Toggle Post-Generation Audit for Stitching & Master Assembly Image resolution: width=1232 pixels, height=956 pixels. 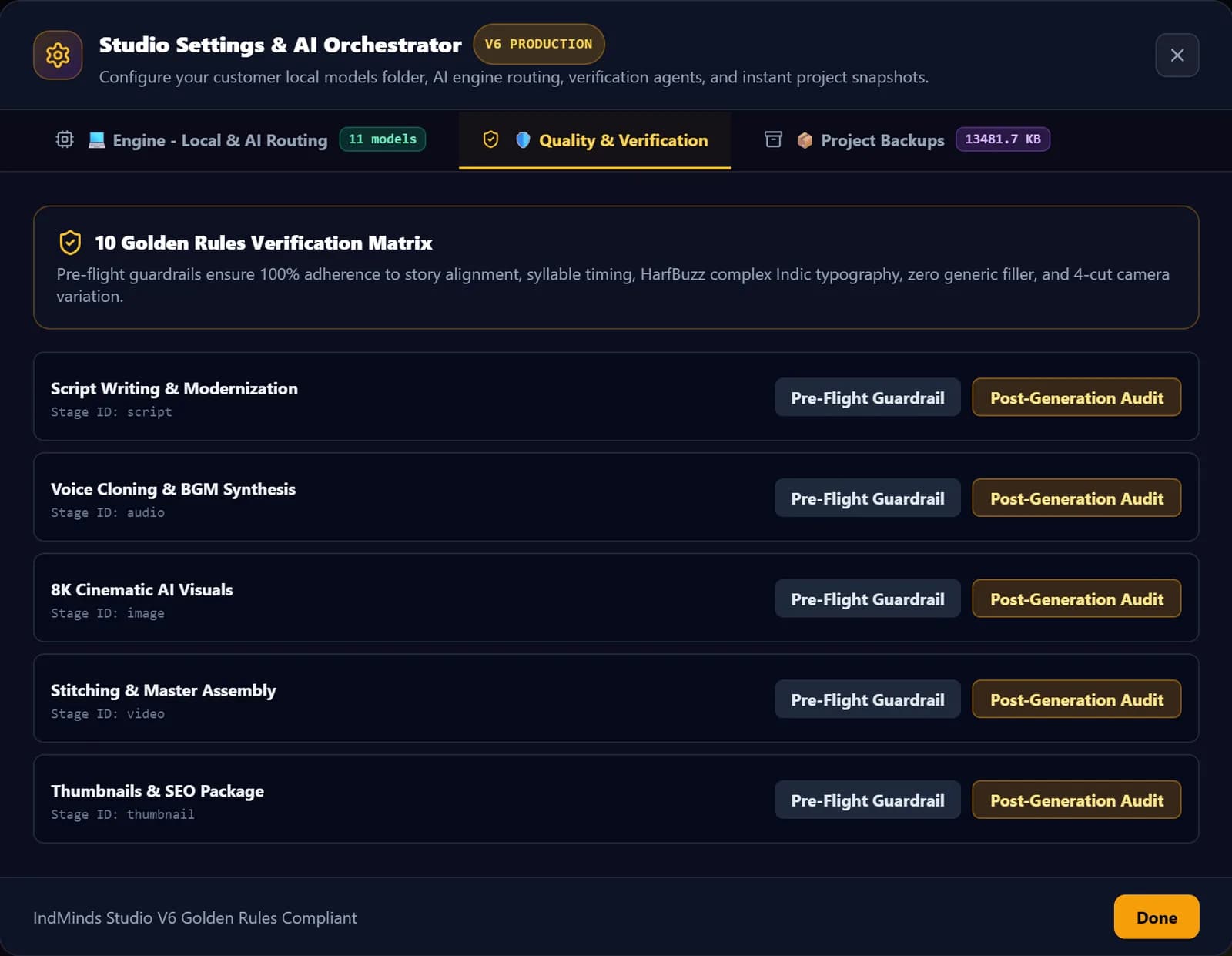(x=1076, y=699)
